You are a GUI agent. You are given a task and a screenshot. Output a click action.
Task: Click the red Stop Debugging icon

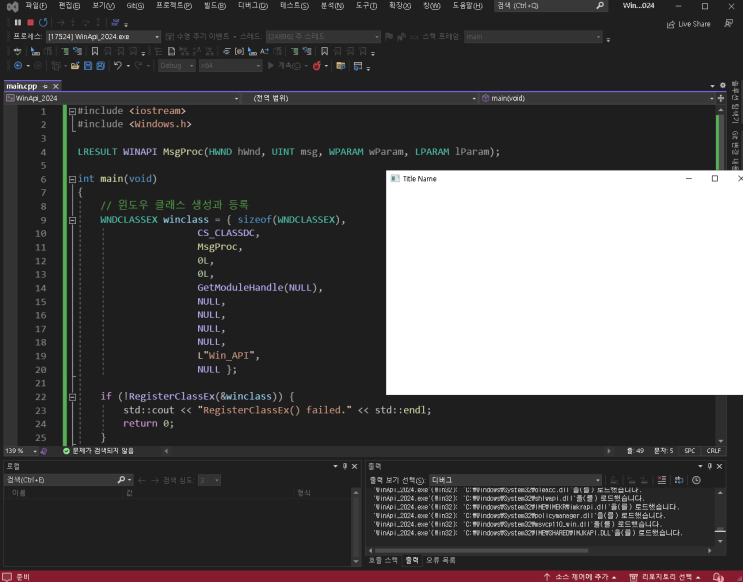pyautogui.click(x=30, y=22)
